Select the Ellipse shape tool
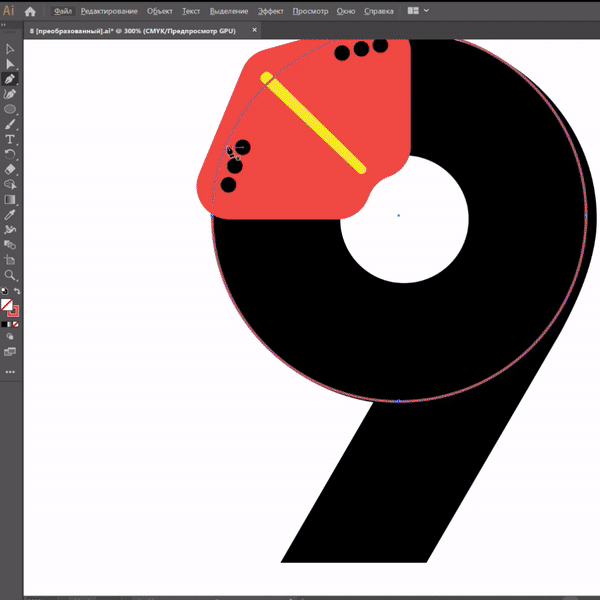This screenshot has height=600, width=600. [10, 109]
